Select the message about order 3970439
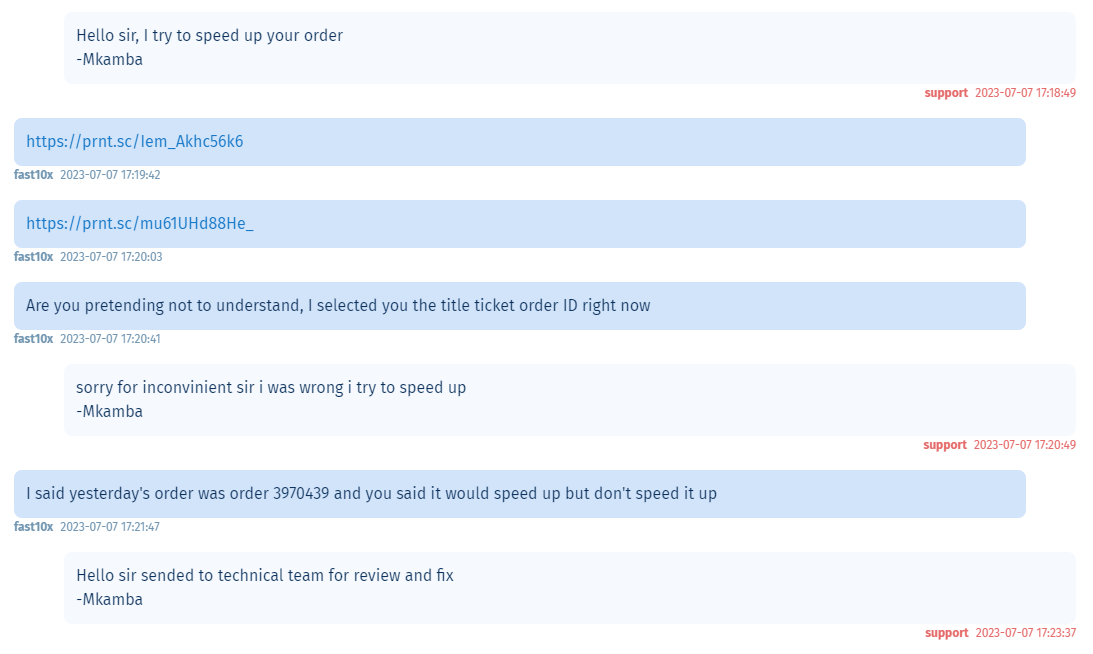Image resolution: width=1093 pixels, height=654 pixels. 519,494
